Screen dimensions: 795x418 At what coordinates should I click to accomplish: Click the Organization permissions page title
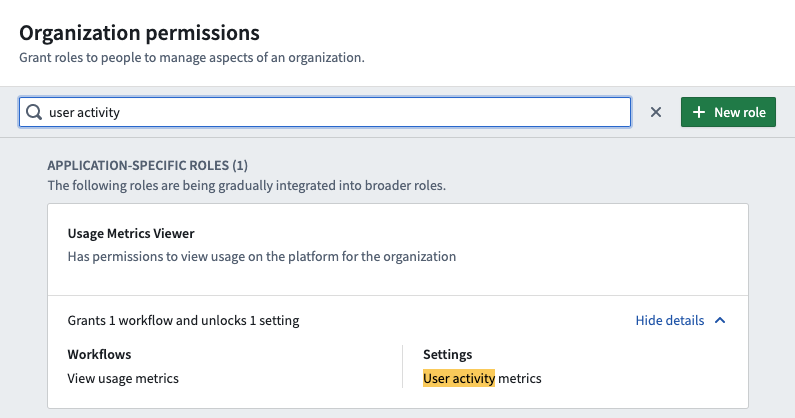point(139,33)
